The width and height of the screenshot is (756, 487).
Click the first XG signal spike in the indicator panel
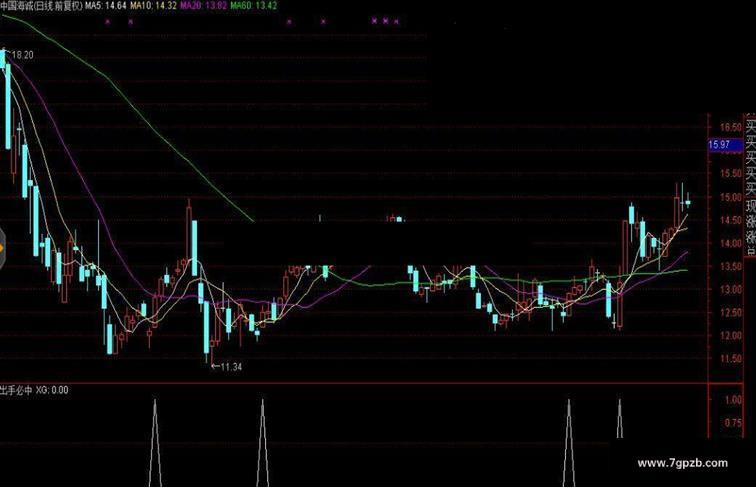coord(155,443)
